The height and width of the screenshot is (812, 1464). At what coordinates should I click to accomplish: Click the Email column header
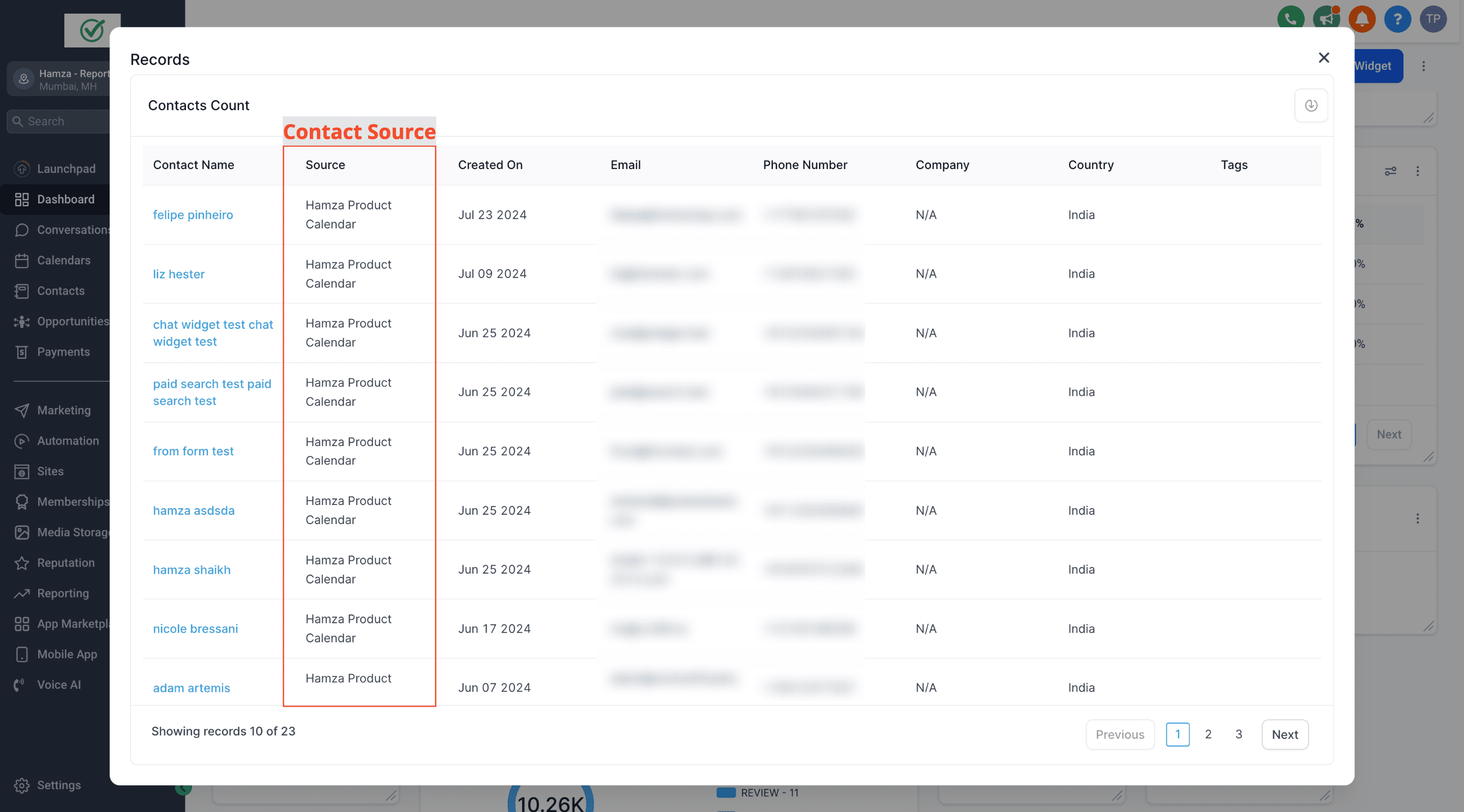pyautogui.click(x=625, y=165)
